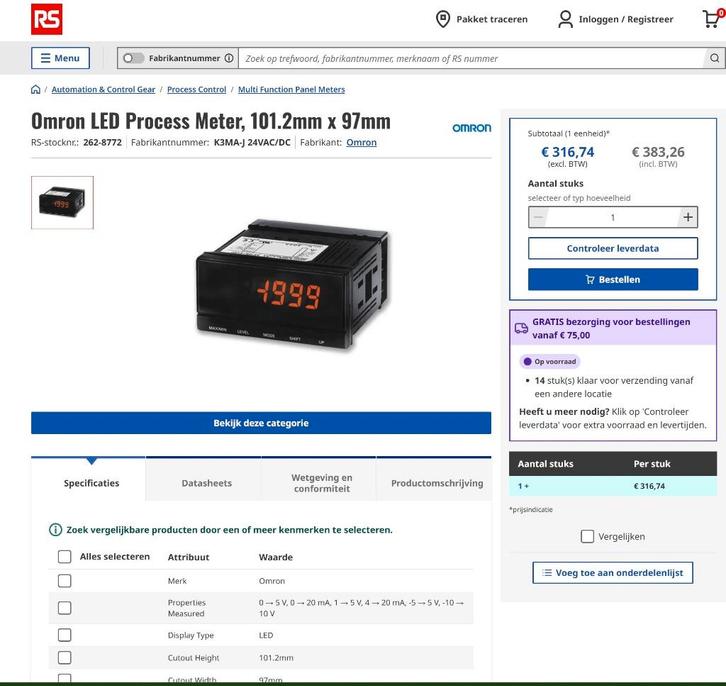Click fabrikantnummer K3MA-J 24VAC/DC text

coord(252,143)
